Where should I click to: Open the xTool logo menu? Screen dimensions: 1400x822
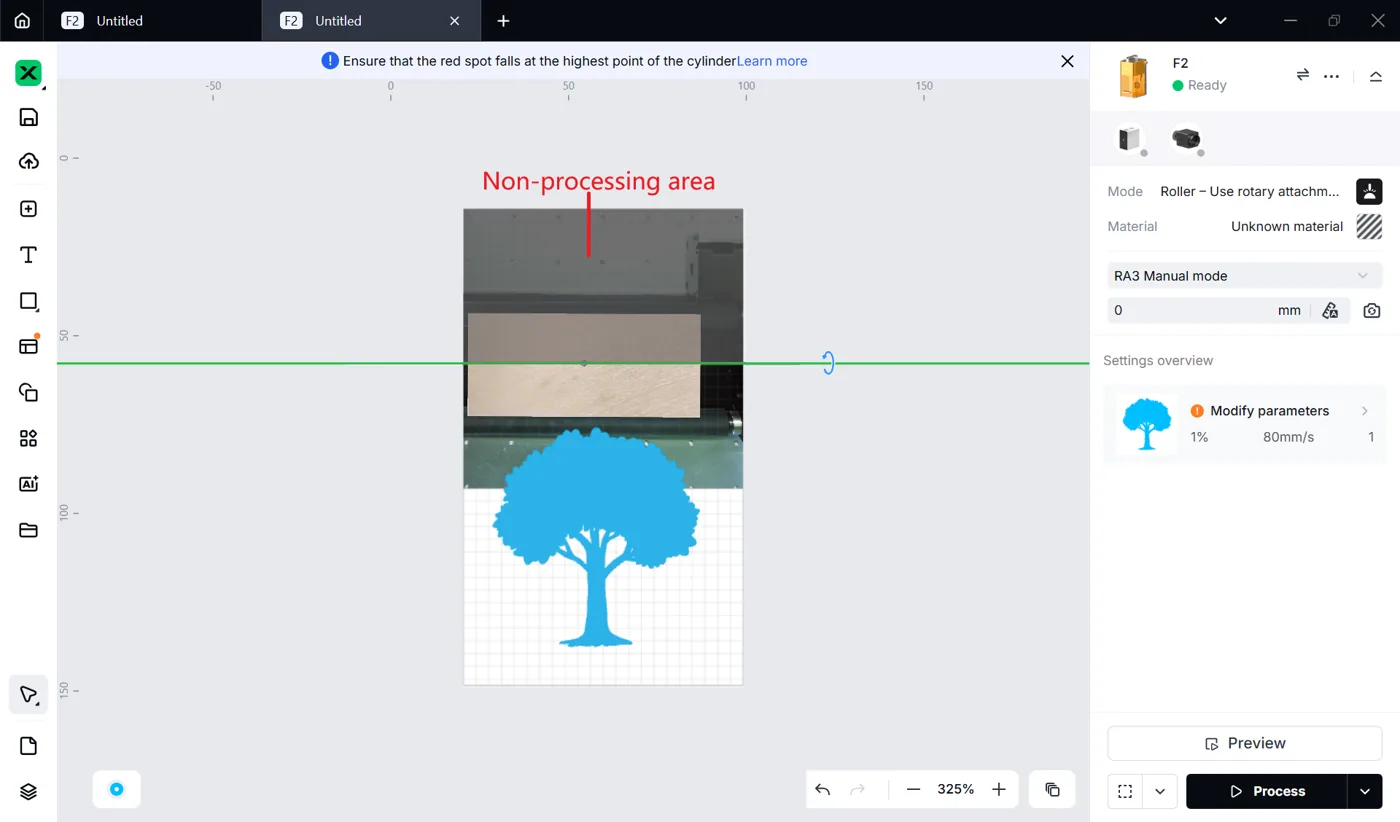[x=29, y=73]
